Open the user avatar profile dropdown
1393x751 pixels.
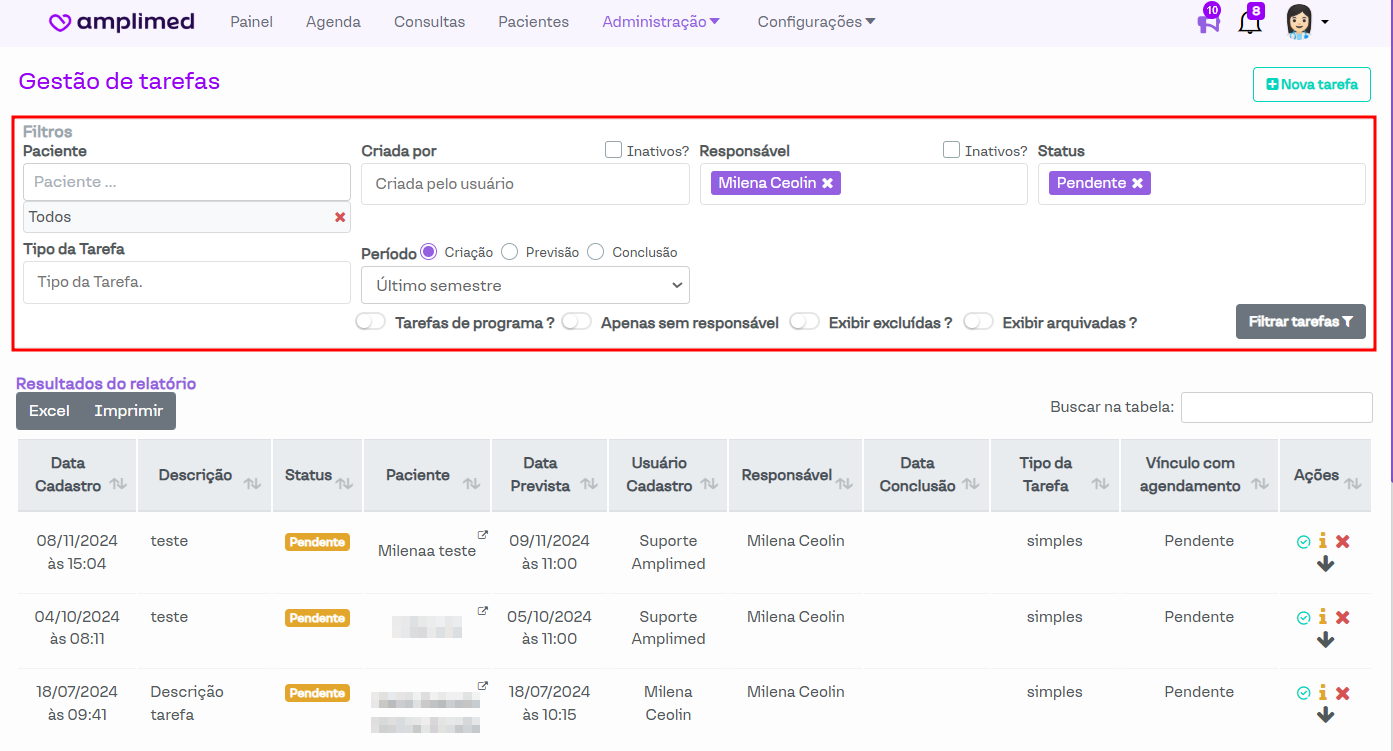[1305, 22]
